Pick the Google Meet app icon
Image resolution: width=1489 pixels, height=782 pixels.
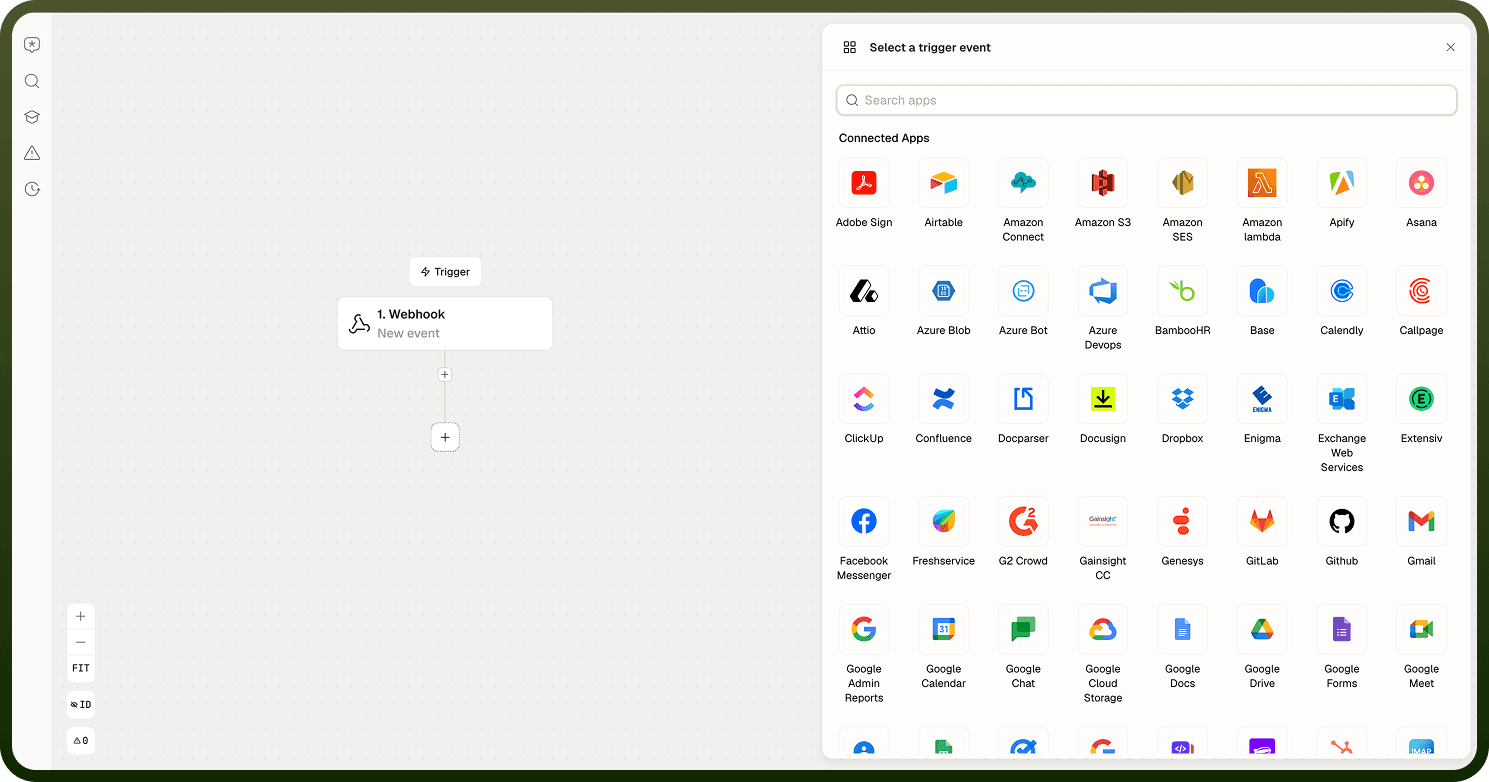pos(1421,629)
